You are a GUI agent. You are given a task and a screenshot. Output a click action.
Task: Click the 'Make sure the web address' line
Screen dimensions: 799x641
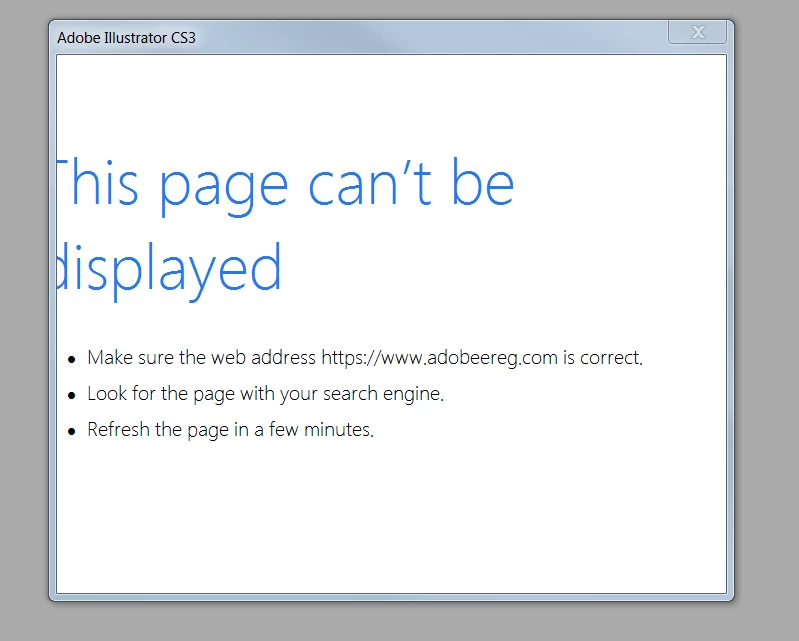365,358
